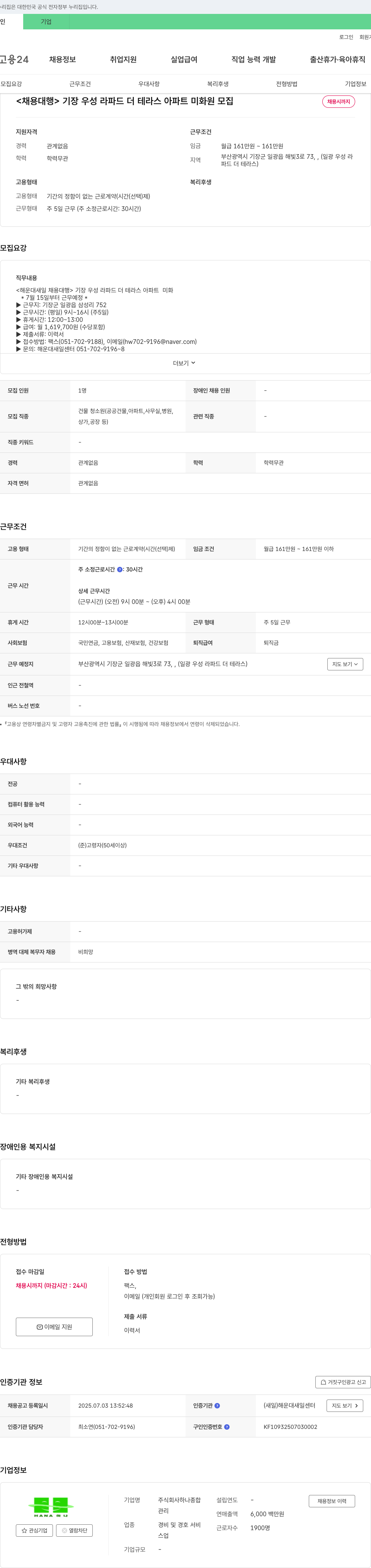Click the (준)고령자(50세이상) preference text
The image size is (371, 1568).
pyautogui.click(x=102, y=845)
